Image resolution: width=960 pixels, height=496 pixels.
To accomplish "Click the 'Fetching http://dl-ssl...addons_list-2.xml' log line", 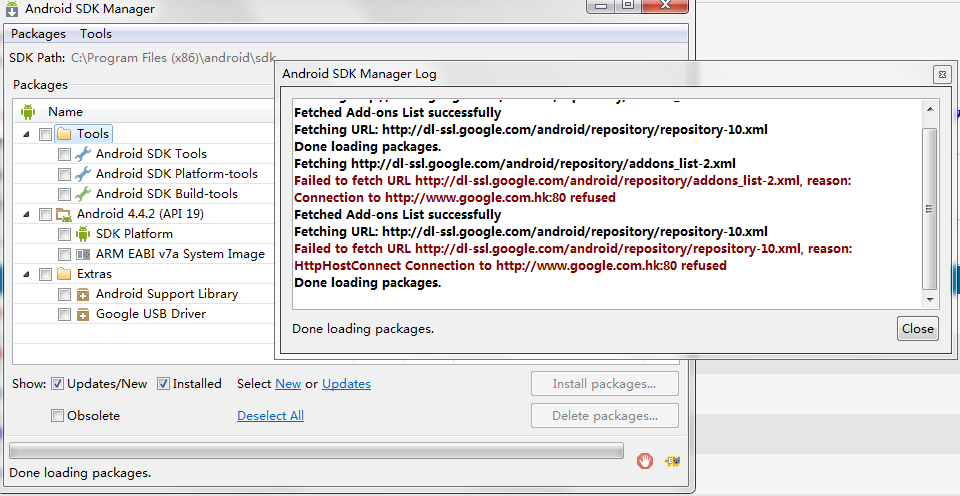I will click(515, 163).
